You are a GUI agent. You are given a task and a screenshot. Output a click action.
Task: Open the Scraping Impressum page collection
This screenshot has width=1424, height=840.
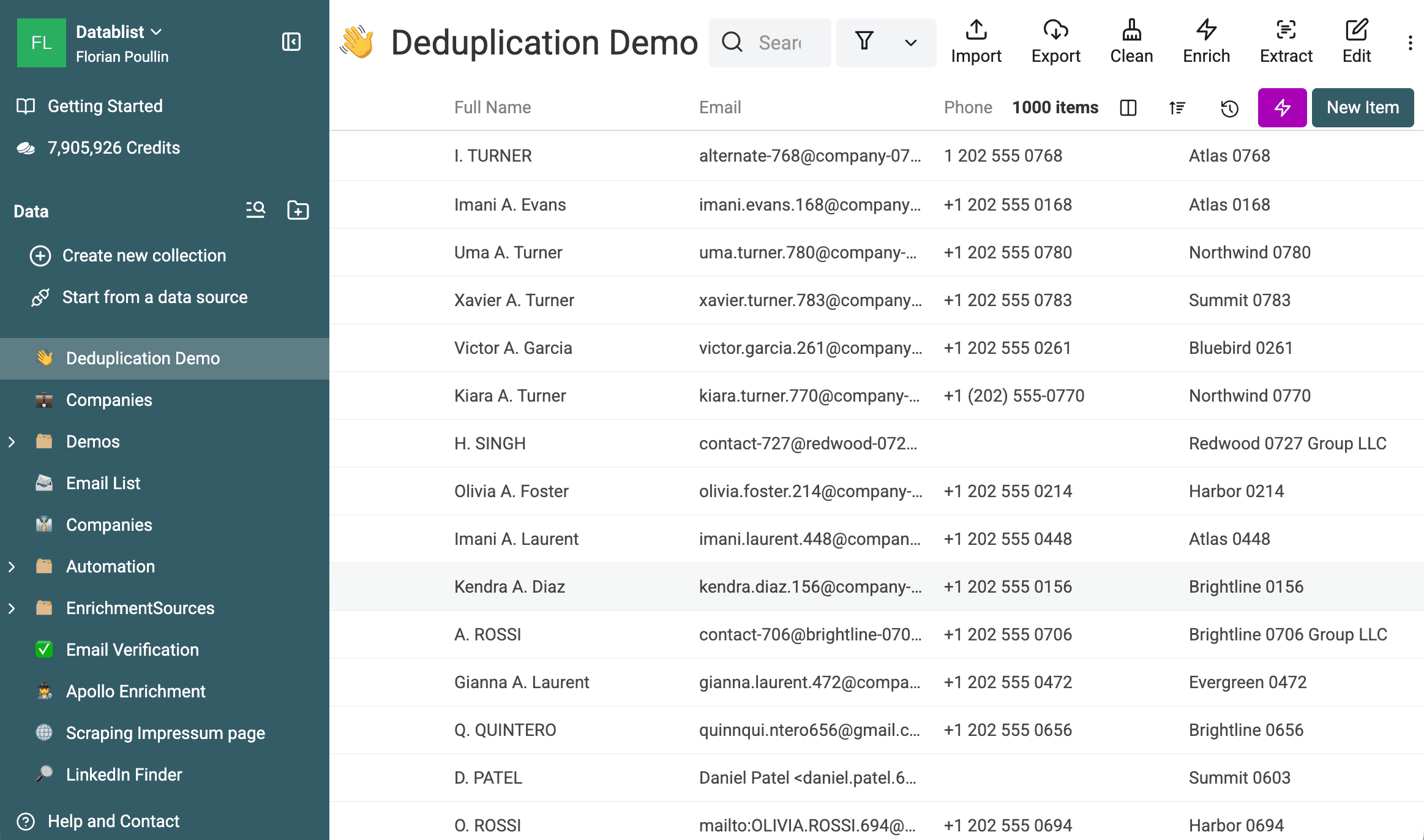[x=165, y=733]
